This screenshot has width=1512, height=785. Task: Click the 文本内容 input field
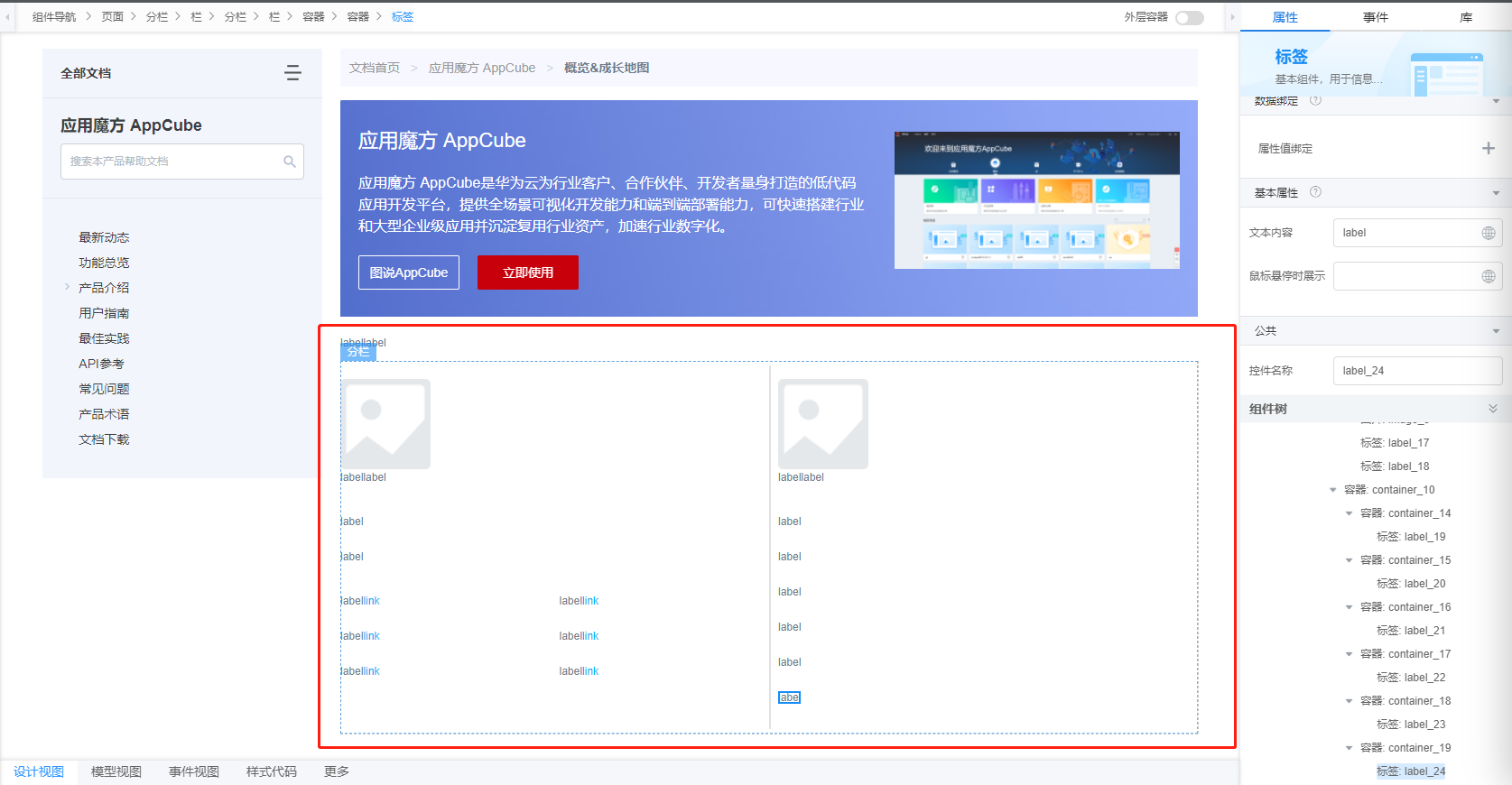[1417, 233]
